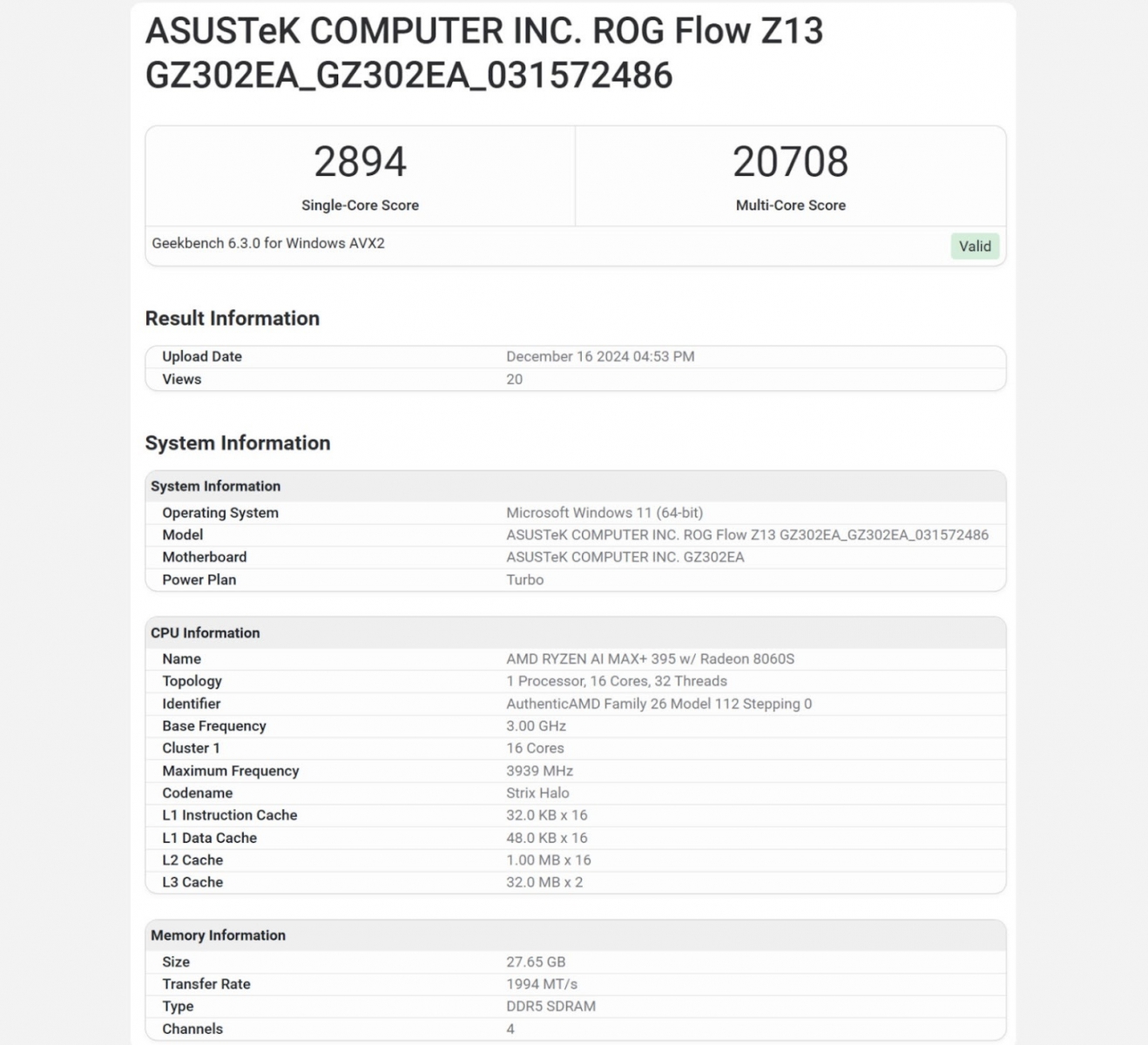This screenshot has height=1045, width=1148.
Task: Click the 'Multi-Core Score' label
Action: (x=790, y=206)
